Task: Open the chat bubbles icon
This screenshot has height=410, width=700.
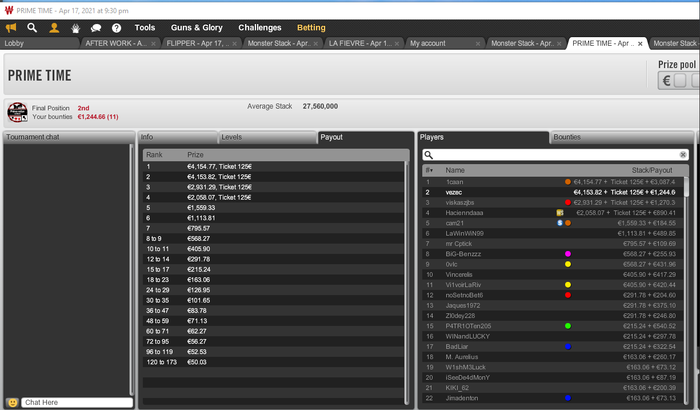Action: click(96, 28)
